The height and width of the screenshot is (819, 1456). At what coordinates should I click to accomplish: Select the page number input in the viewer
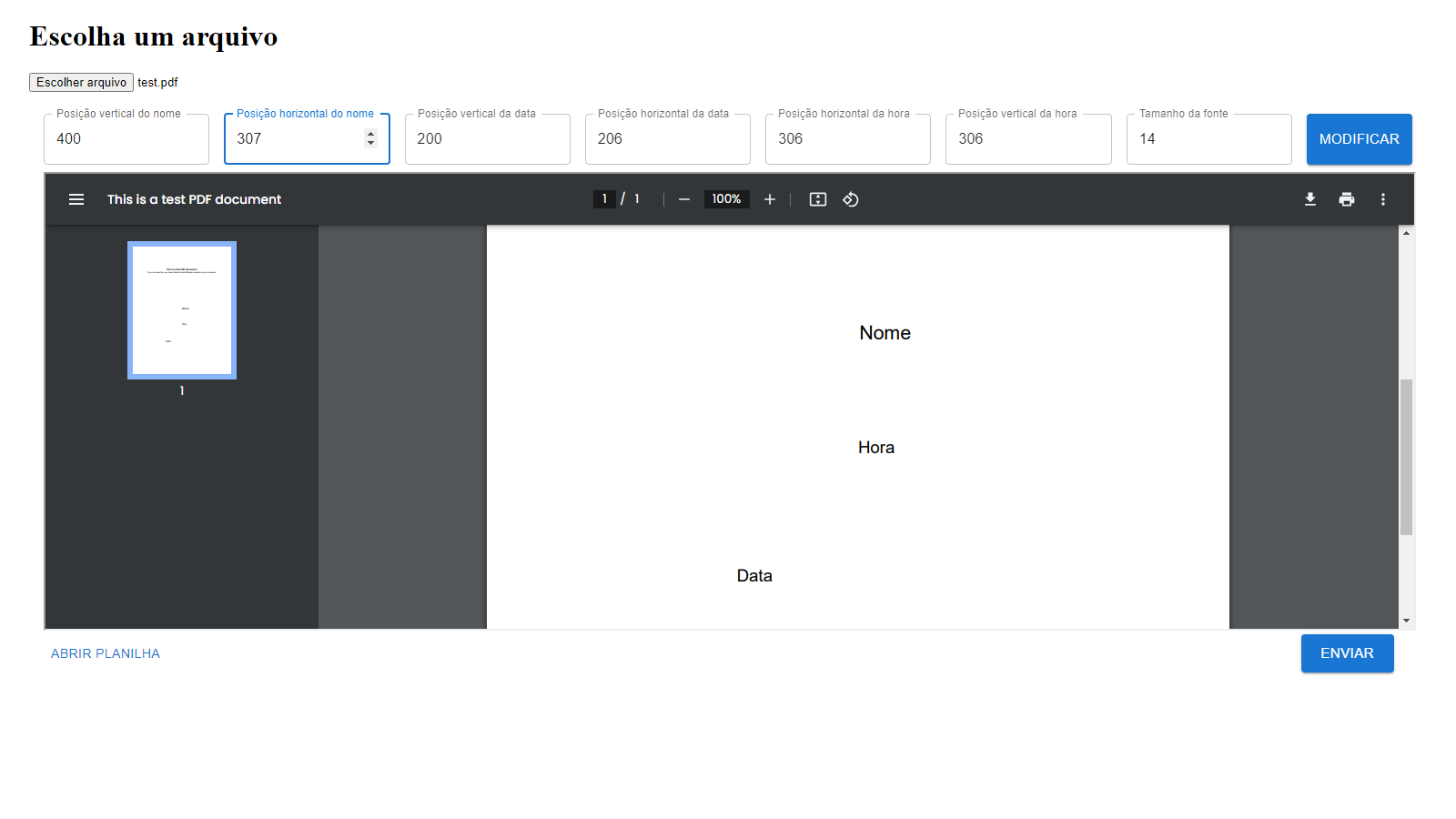pos(604,198)
